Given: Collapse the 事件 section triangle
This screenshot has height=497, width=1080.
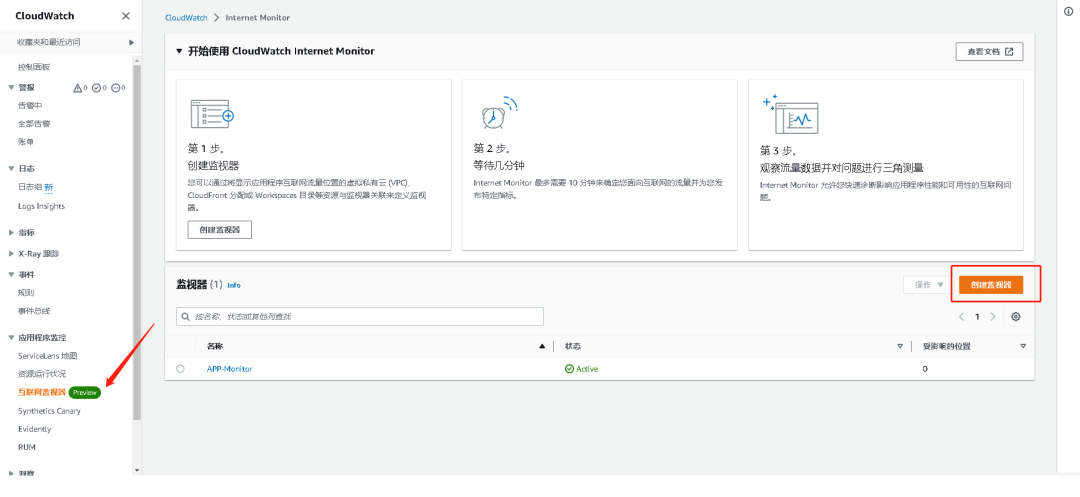Looking at the screenshot, I should (11, 274).
